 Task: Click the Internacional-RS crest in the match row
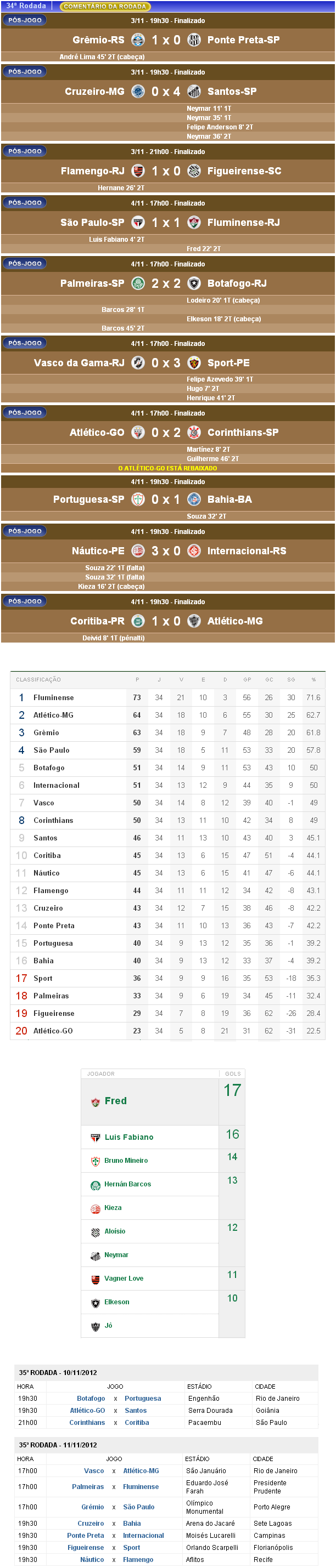194,552
